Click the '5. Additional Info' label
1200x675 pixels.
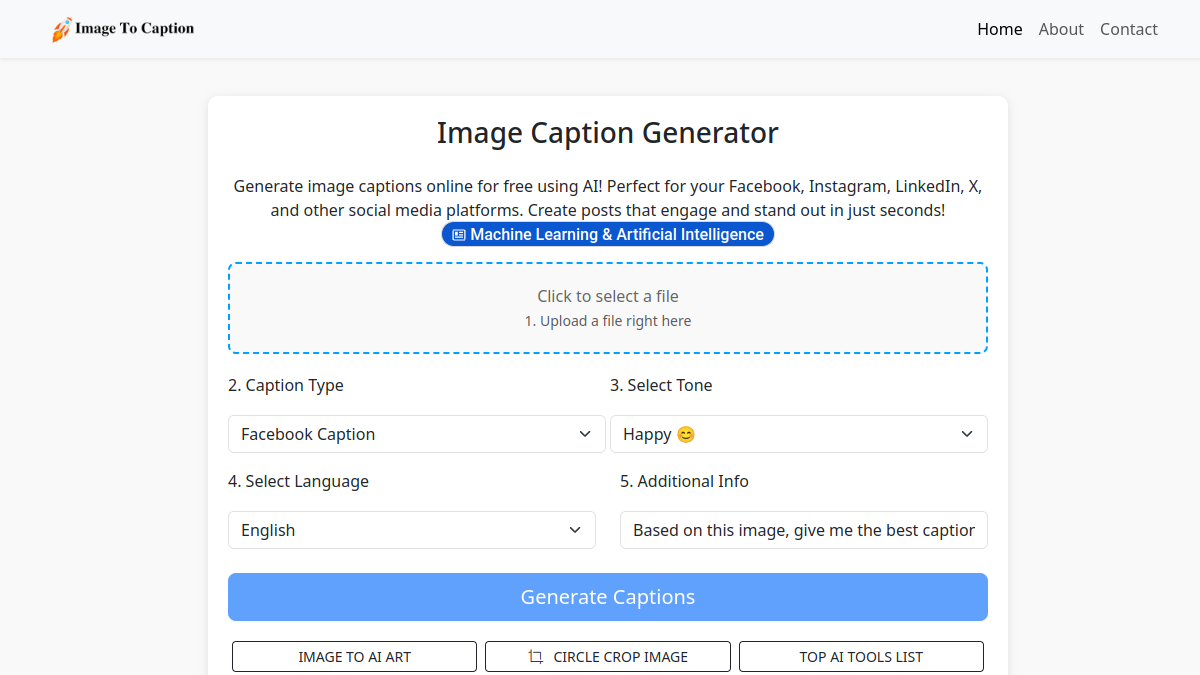click(684, 481)
